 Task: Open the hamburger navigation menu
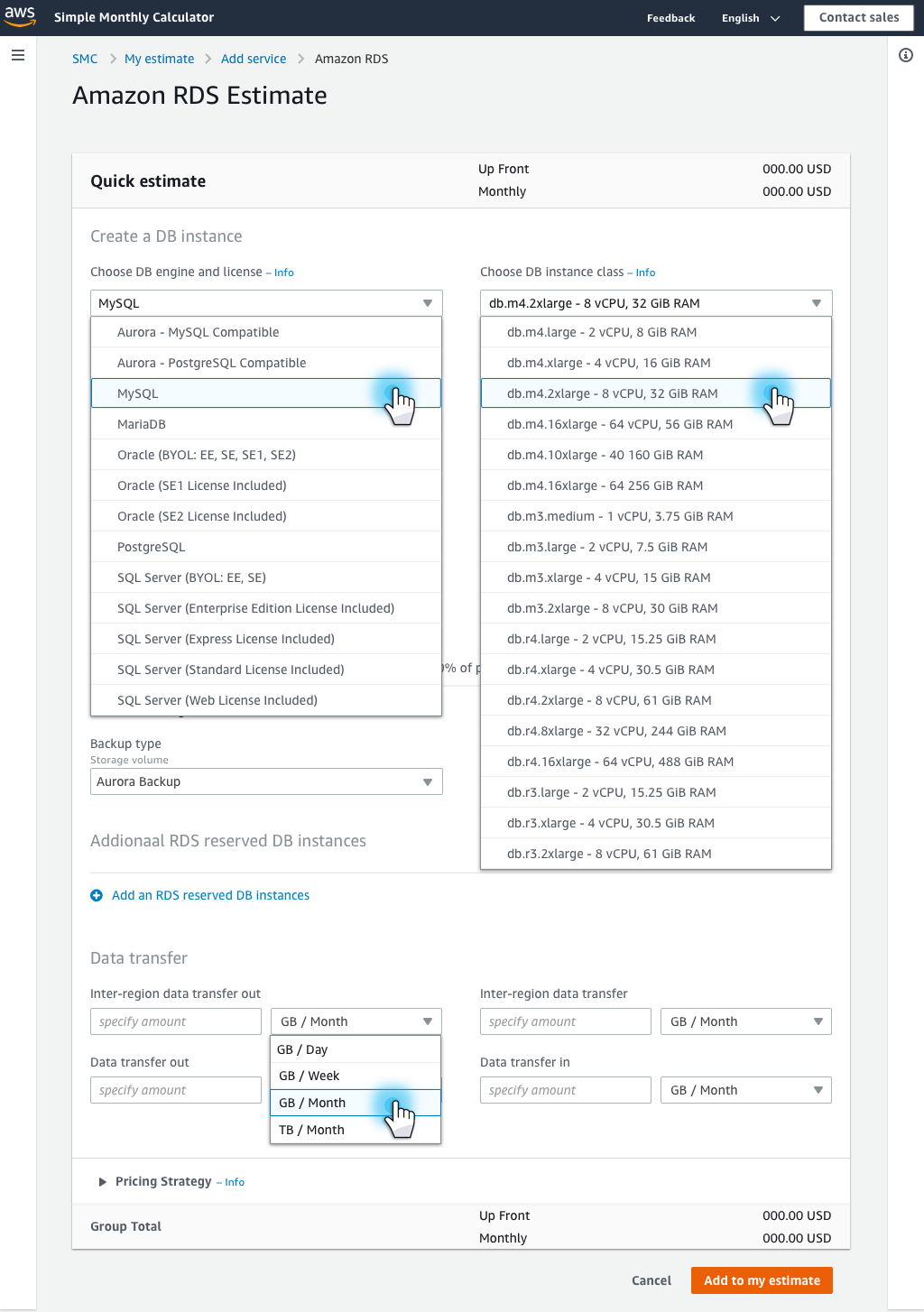[x=18, y=56]
